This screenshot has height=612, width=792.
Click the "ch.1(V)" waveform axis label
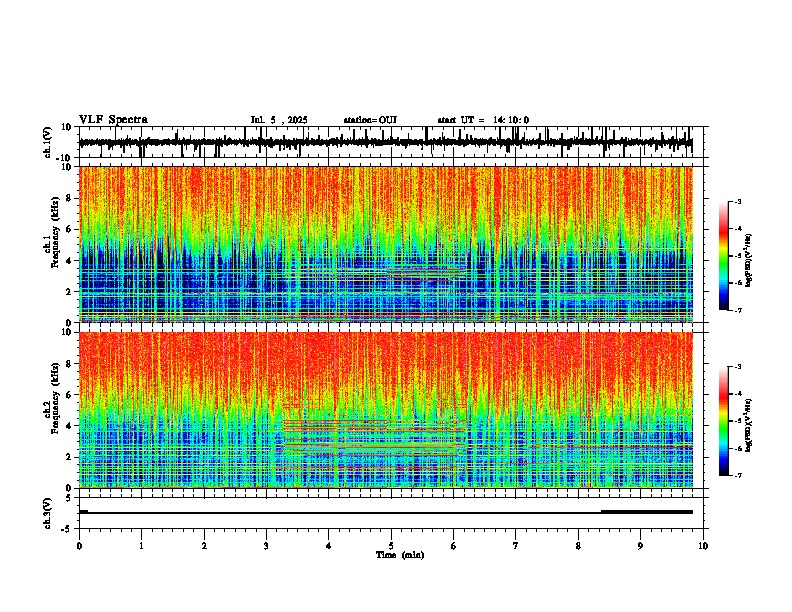[48, 142]
